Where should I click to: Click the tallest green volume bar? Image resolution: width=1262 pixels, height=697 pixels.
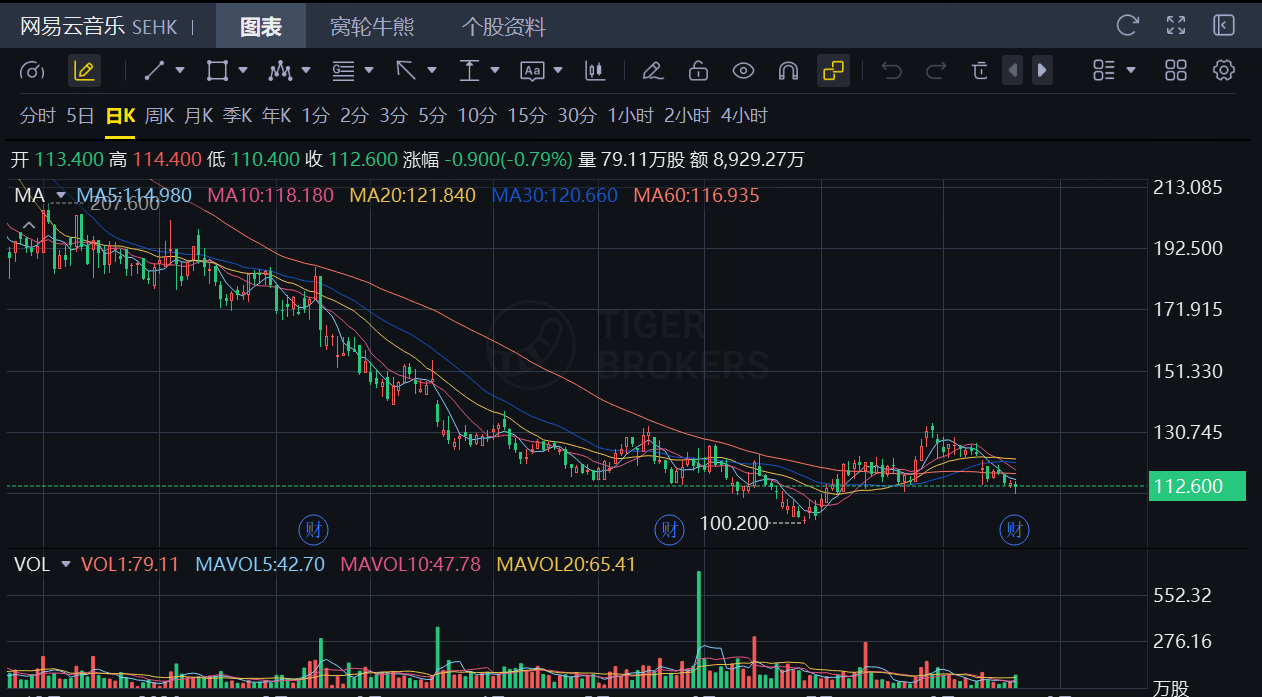pos(699,629)
